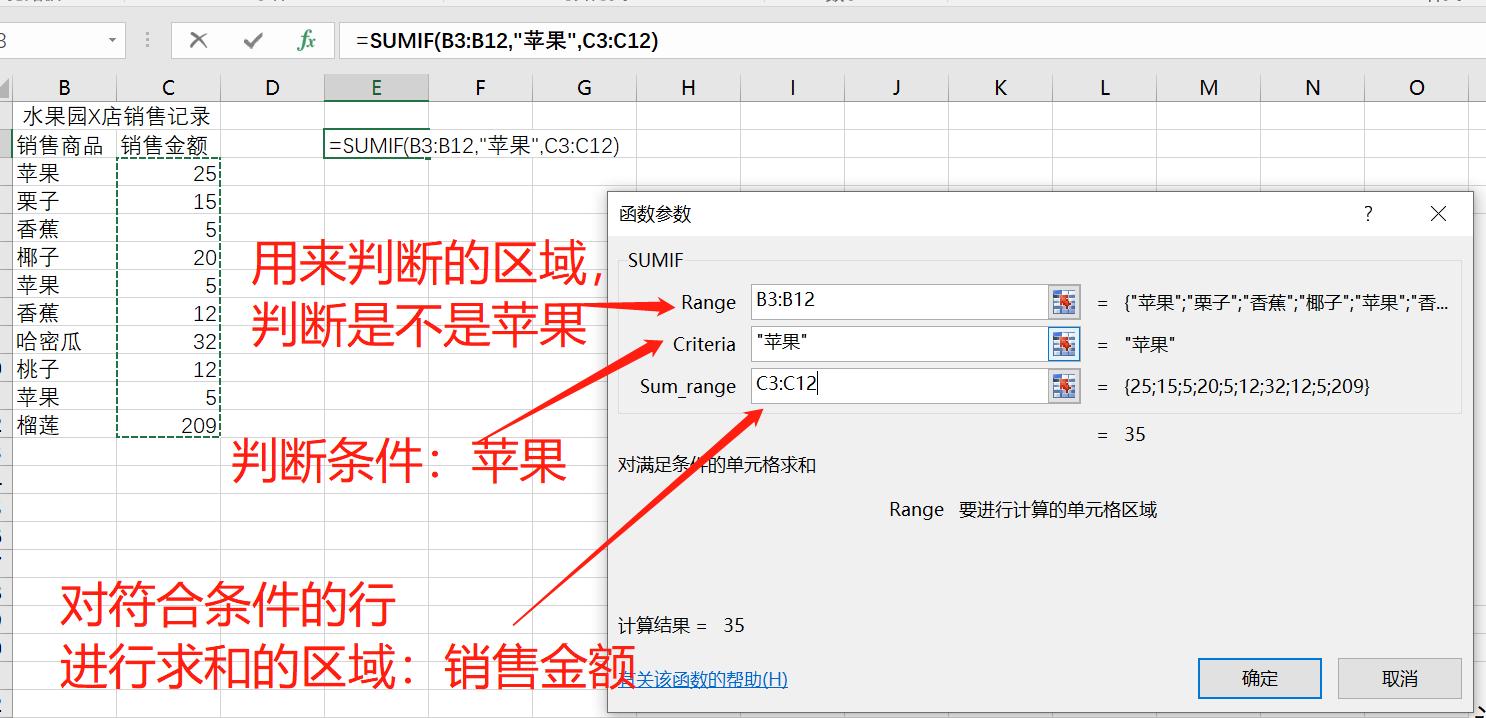Select the cell containing 水果园X店销售记录
The image size is (1486, 718).
tap(64, 115)
